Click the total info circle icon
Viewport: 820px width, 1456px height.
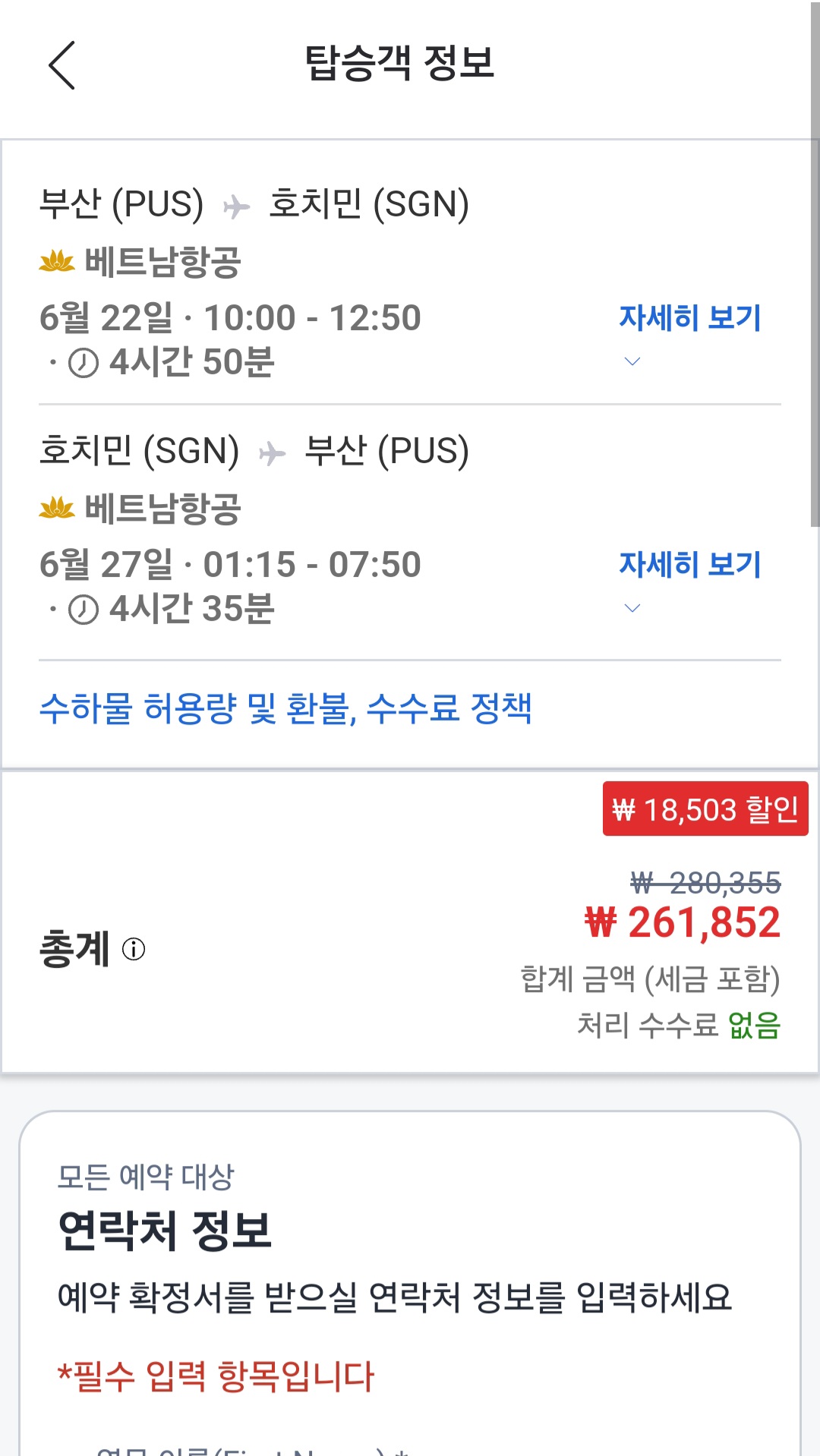tap(134, 949)
